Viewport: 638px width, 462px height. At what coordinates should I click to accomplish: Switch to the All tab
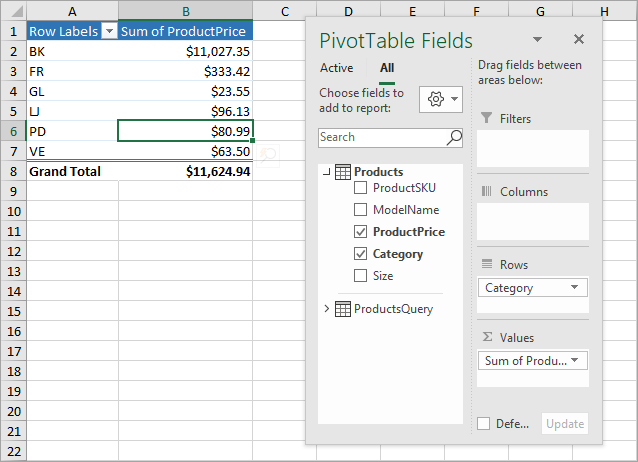tap(387, 68)
